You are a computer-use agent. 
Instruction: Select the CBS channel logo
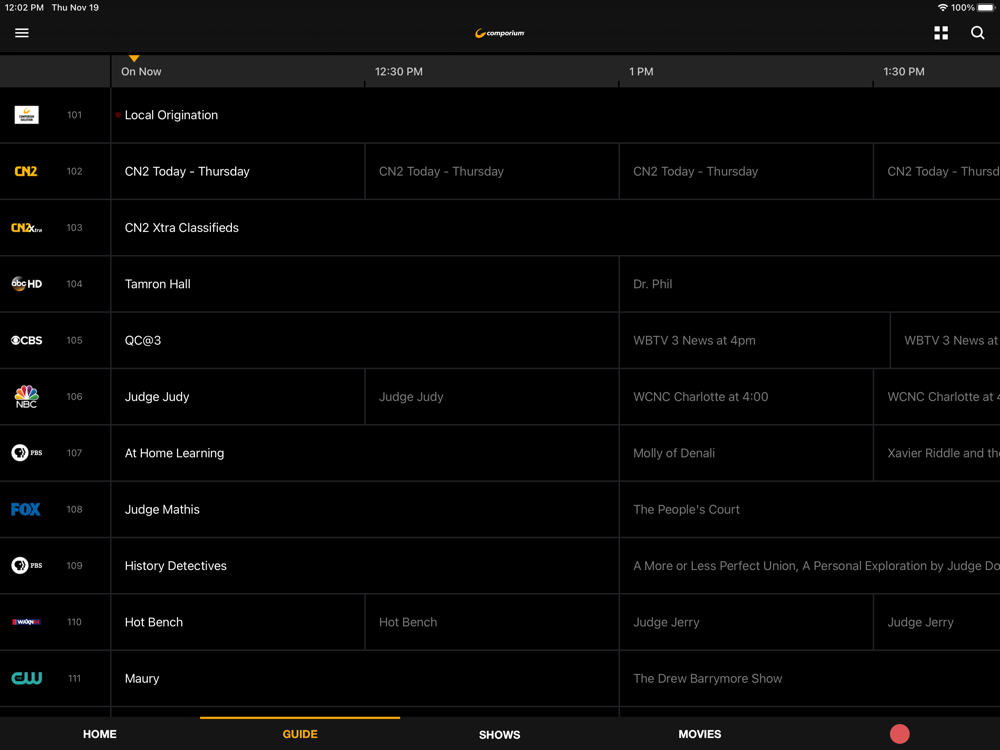27,341
